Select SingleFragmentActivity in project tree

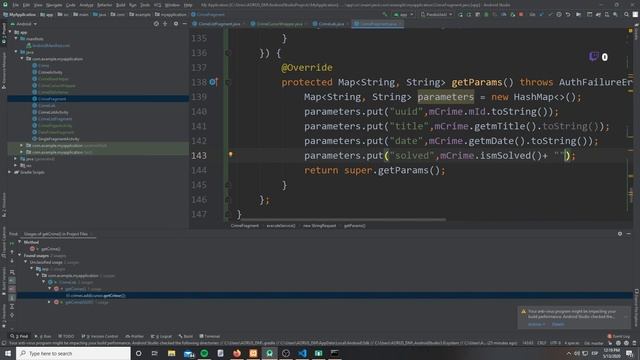coord(58,139)
